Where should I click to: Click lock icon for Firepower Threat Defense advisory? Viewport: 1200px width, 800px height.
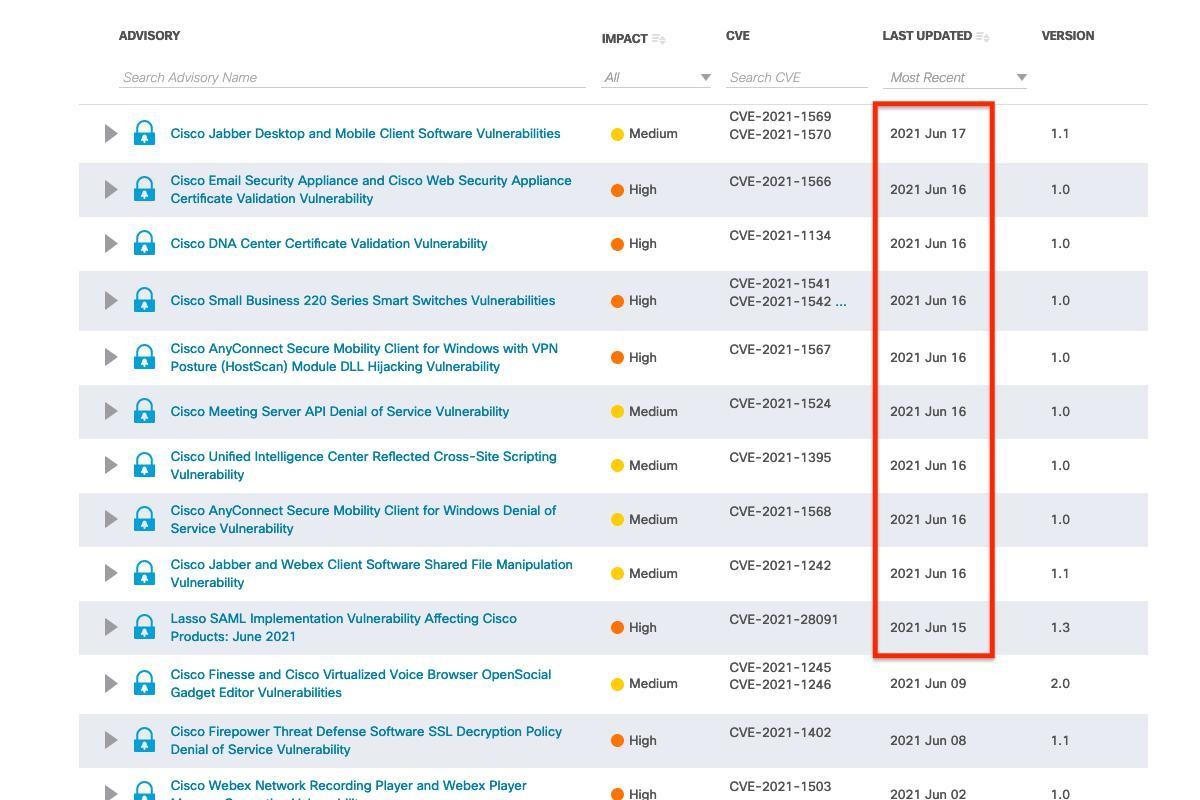[x=144, y=740]
